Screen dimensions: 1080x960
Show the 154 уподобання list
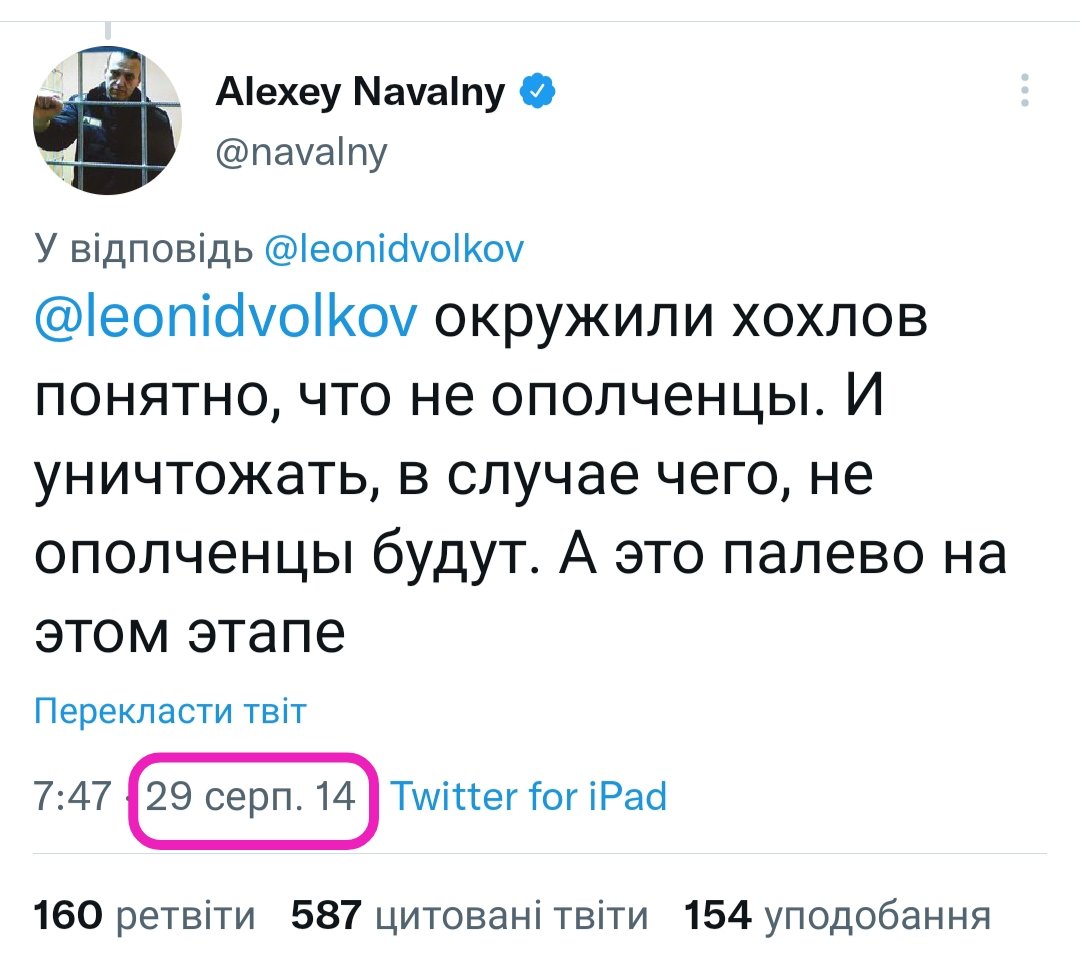pyautogui.click(x=837, y=915)
